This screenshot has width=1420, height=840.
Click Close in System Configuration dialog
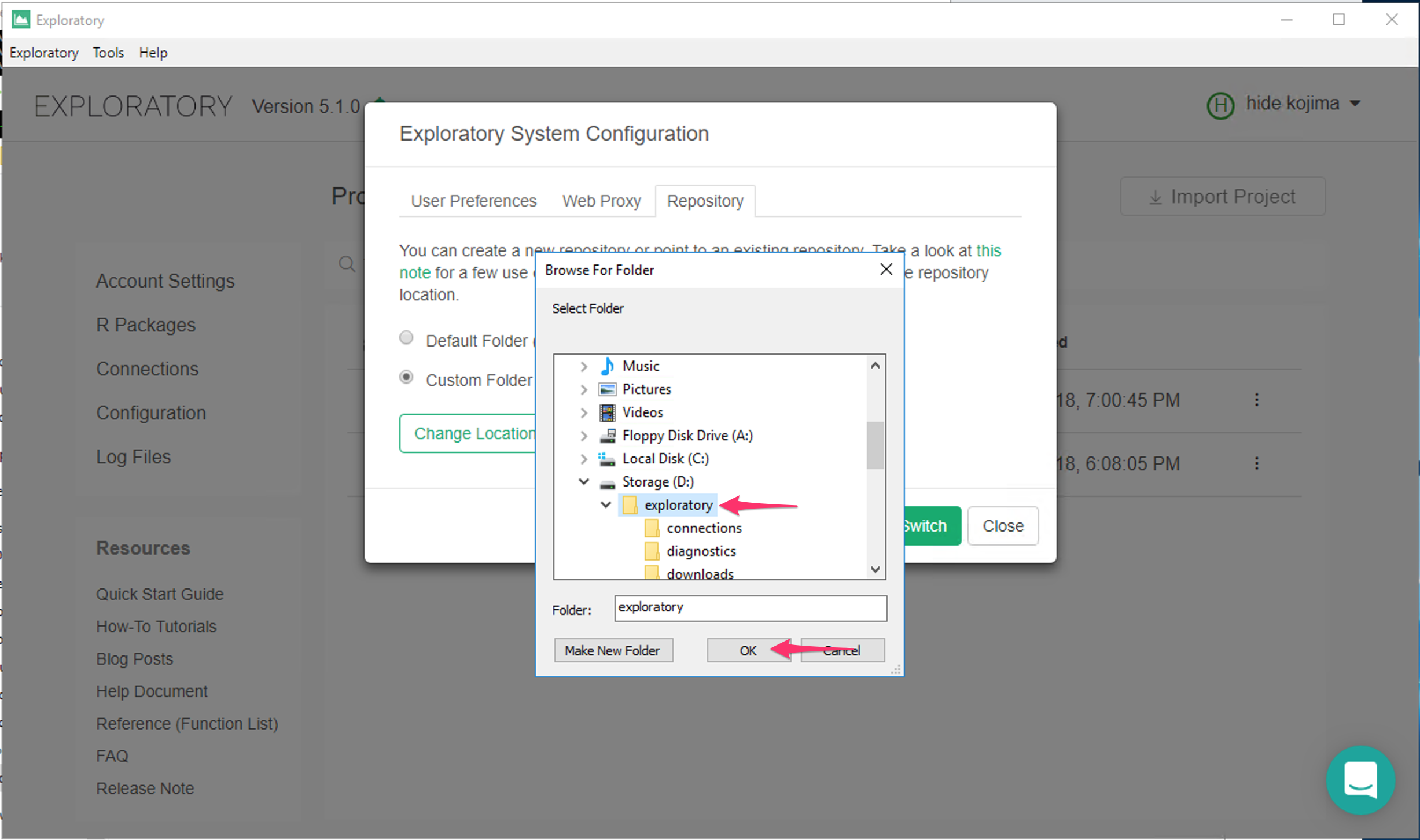1003,526
